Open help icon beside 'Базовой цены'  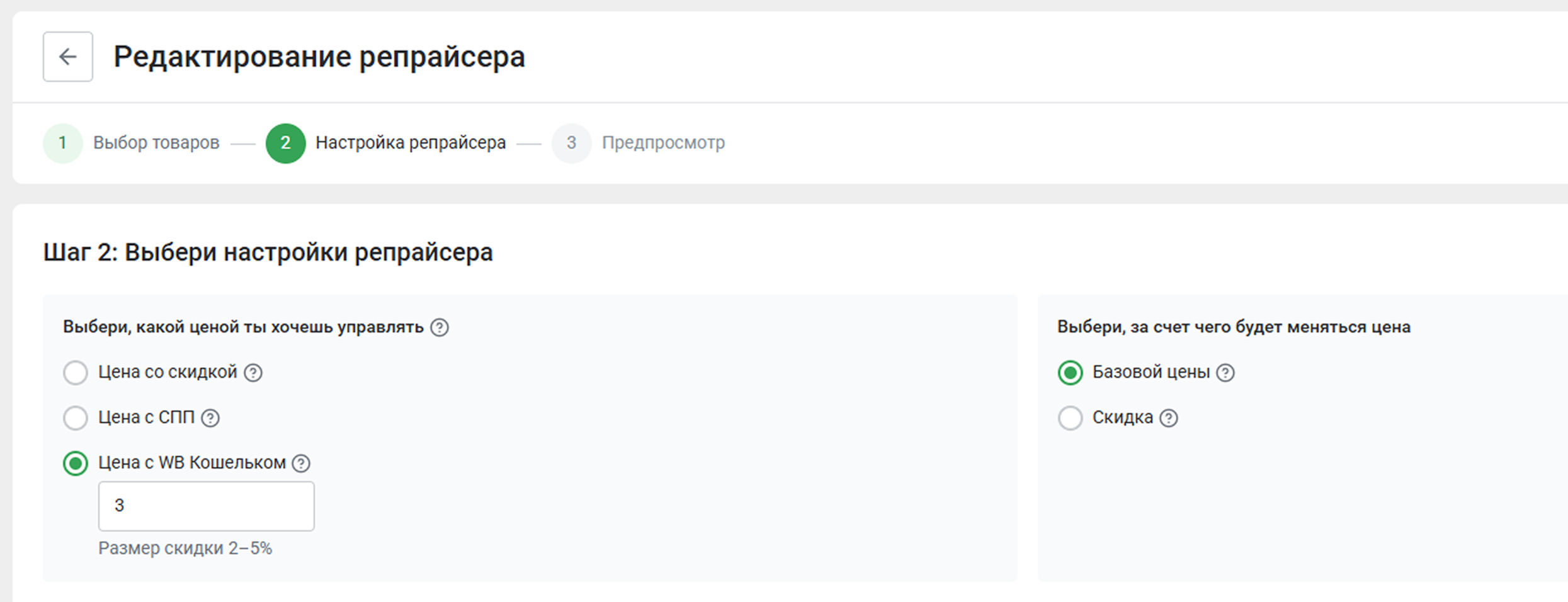coord(1225,373)
